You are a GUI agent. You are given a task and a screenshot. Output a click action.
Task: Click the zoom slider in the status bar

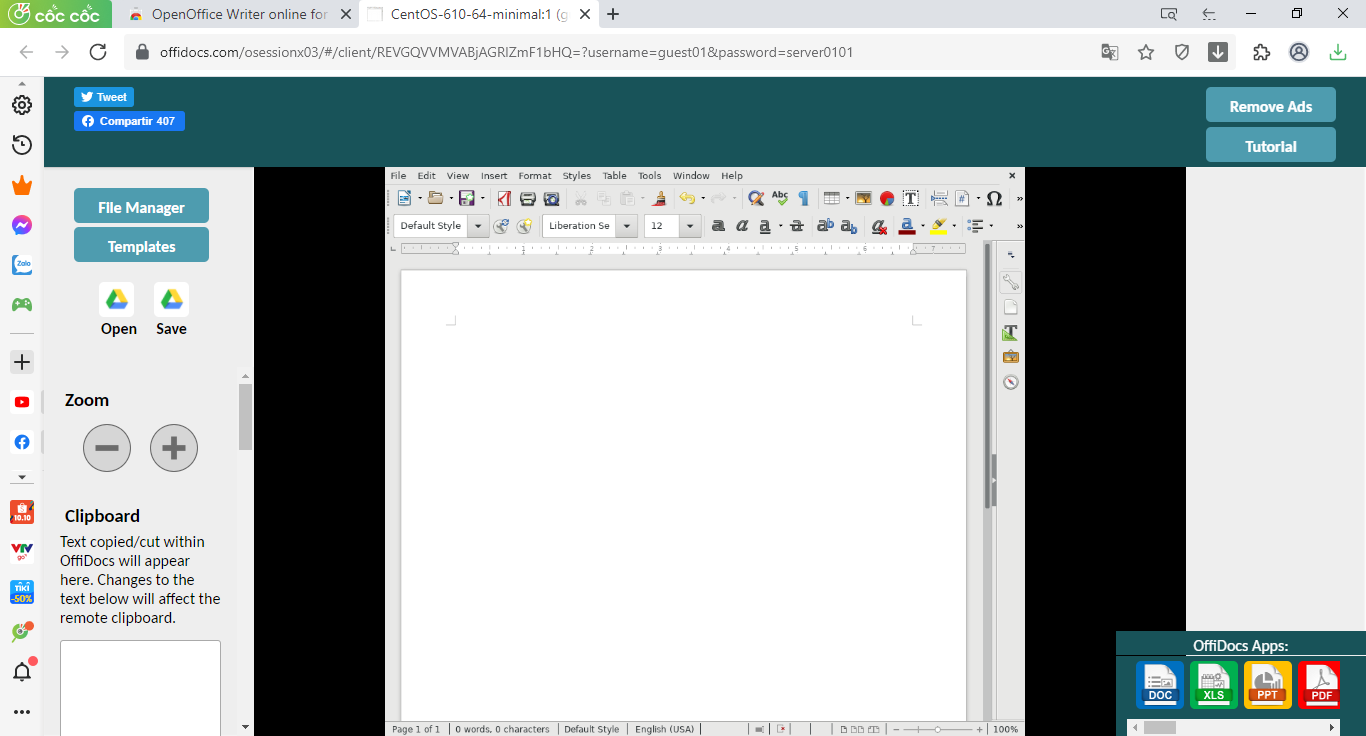pos(937,729)
